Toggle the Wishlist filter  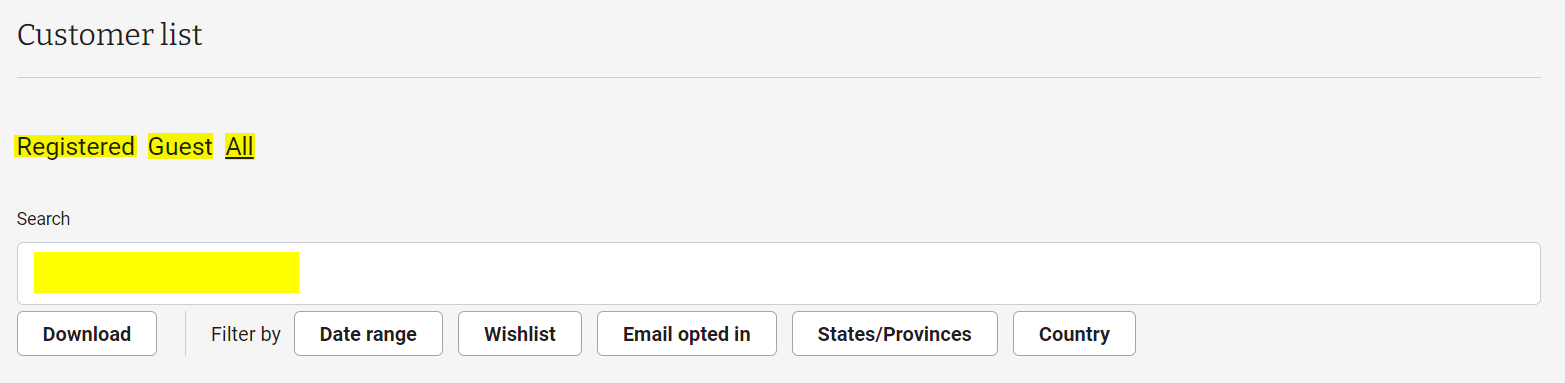[520, 334]
